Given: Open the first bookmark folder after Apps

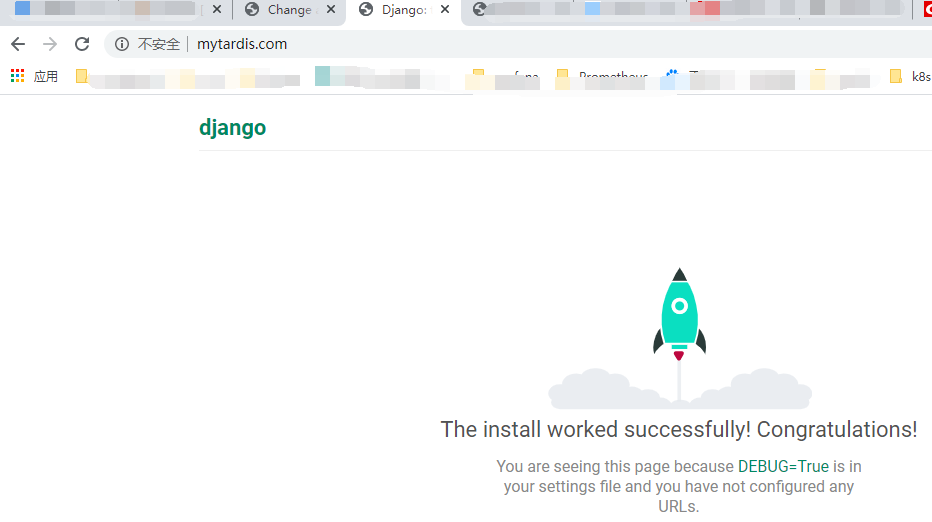Looking at the screenshot, I should pos(82,76).
